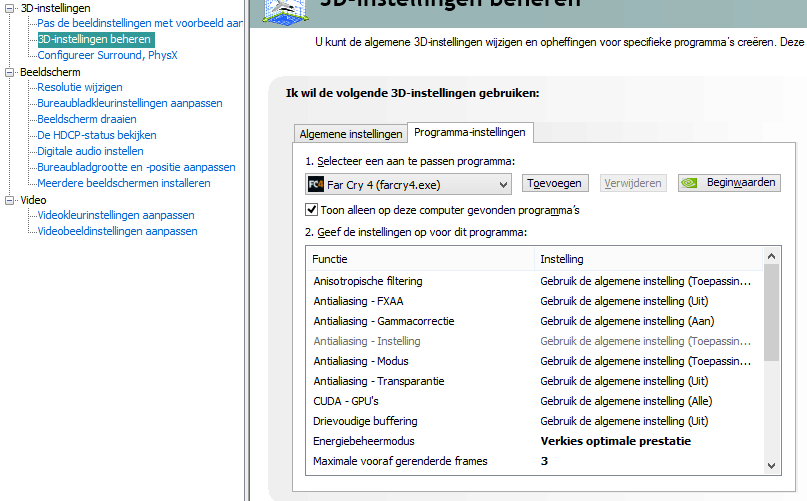Select '3D-instellingen beheren' in the tree
The height and width of the screenshot is (501, 807).
point(96,39)
